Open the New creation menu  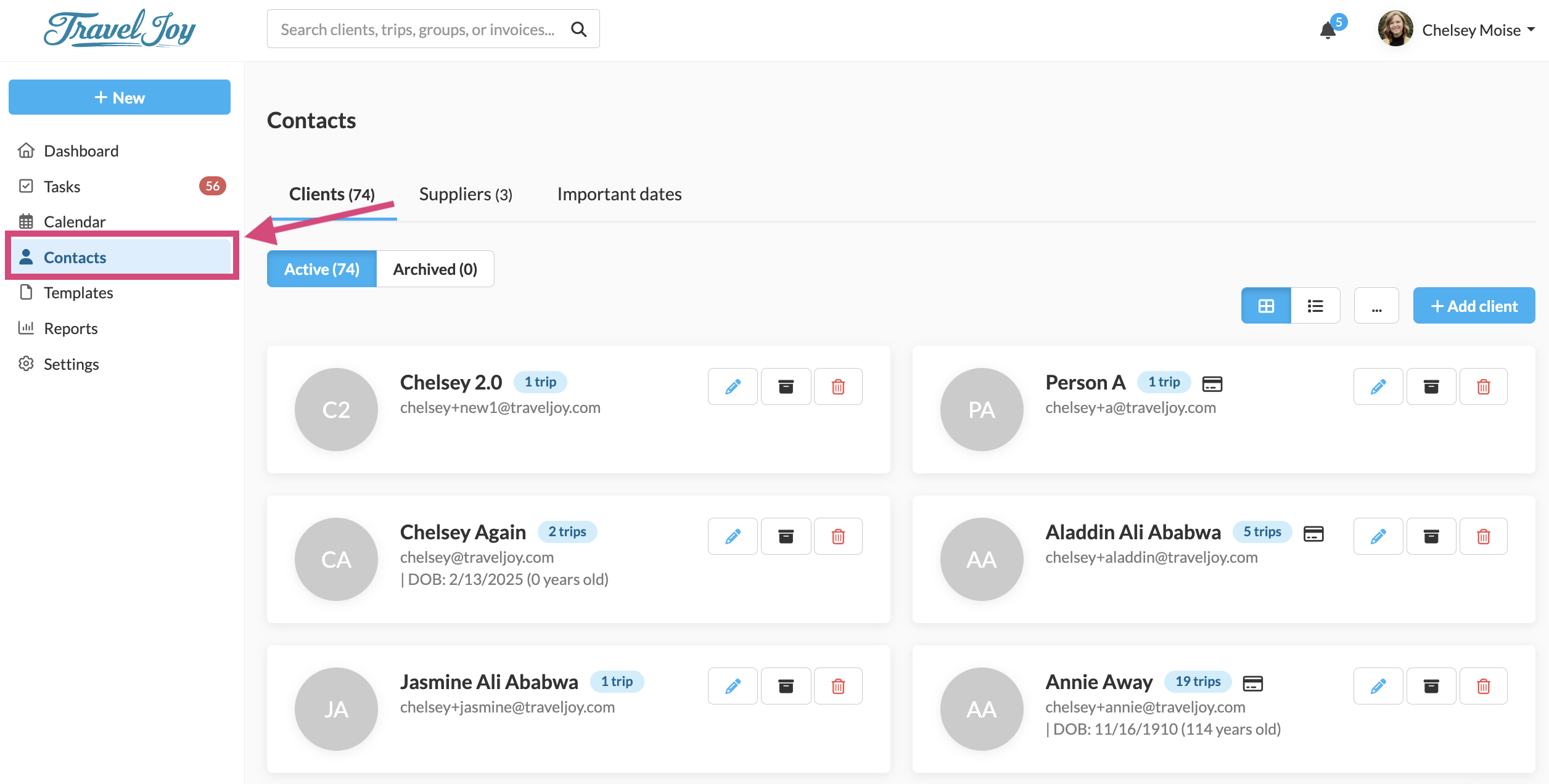(120, 97)
